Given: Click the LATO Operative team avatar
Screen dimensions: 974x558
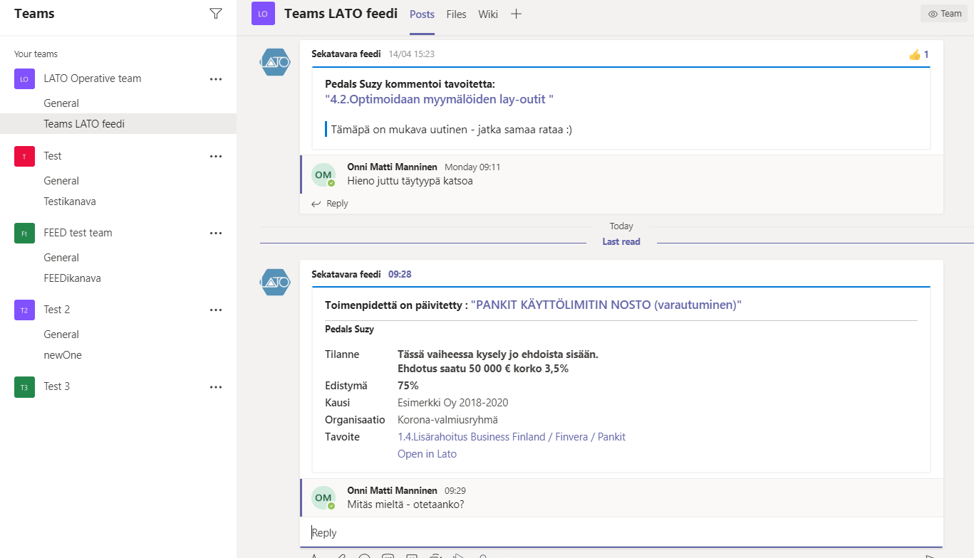Looking at the screenshot, I should point(24,79).
